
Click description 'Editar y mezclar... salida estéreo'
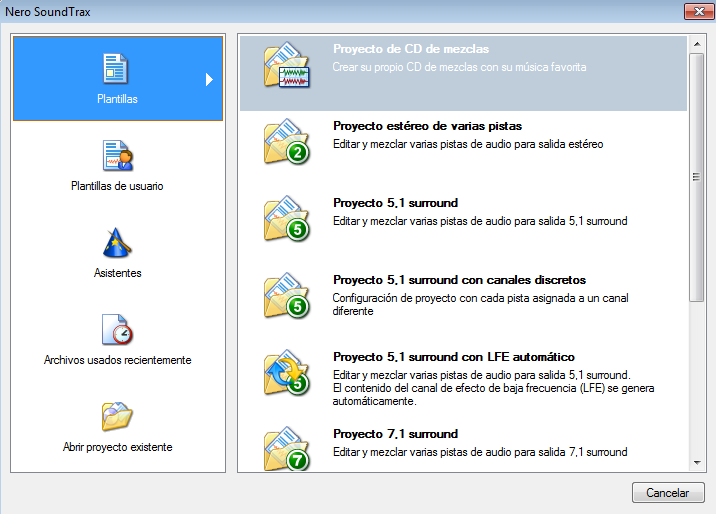pos(468,144)
